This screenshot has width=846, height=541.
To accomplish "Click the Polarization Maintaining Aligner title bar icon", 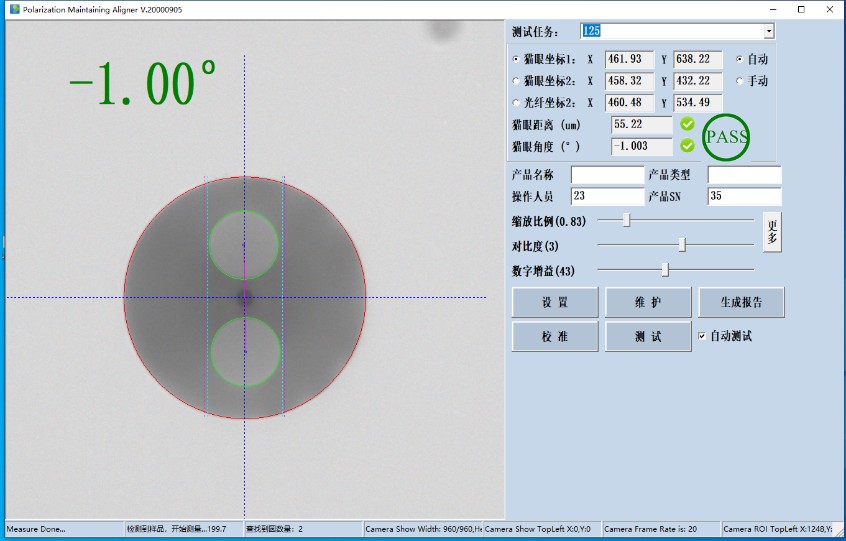I will click(15, 9).
